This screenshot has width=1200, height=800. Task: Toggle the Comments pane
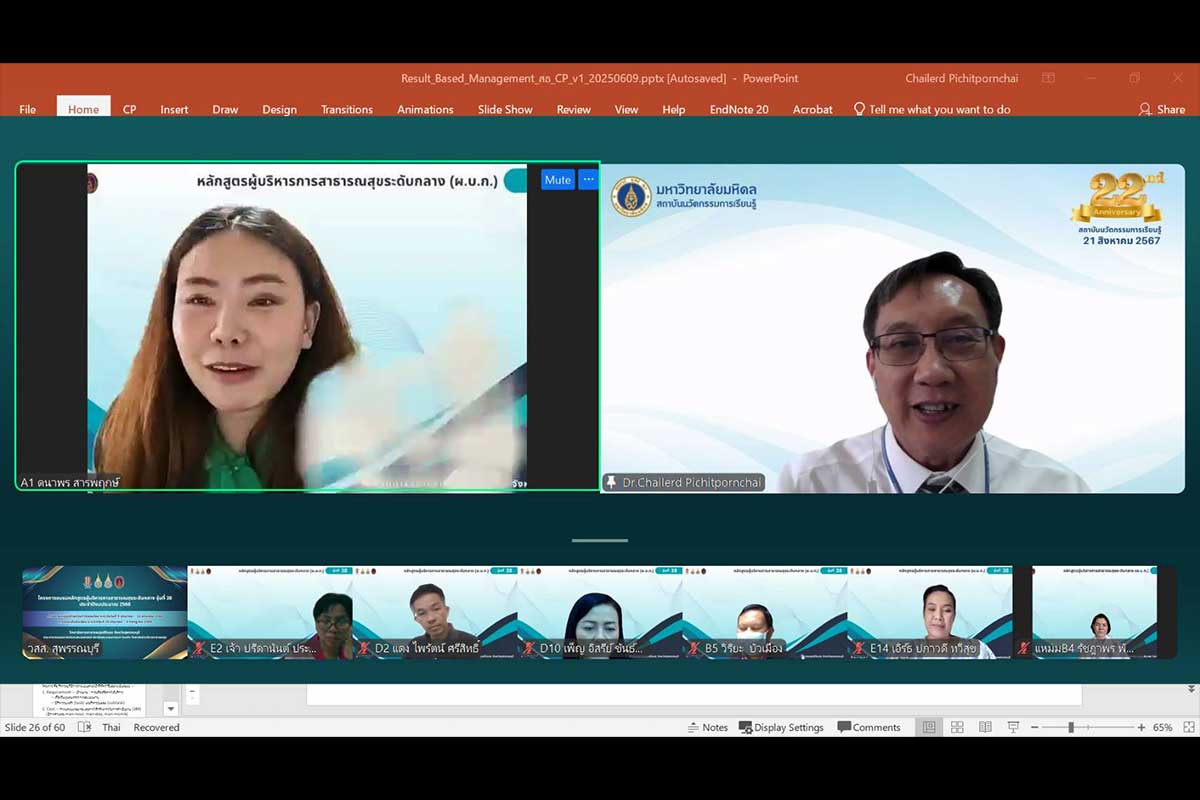point(869,727)
